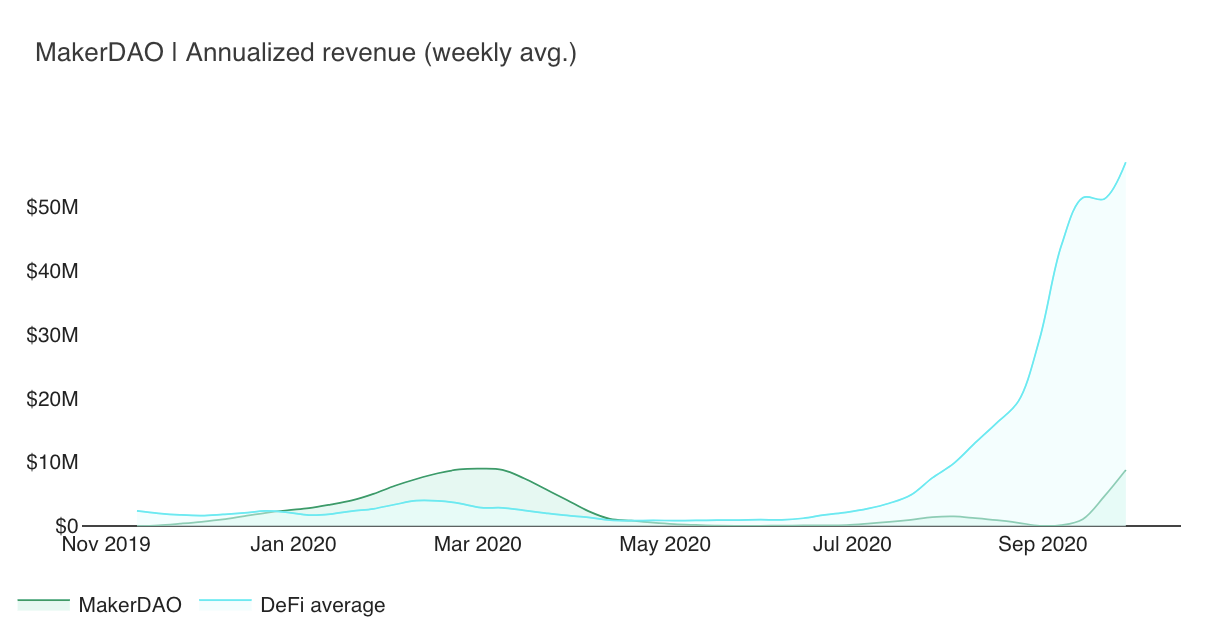Image resolution: width=1206 pixels, height=639 pixels.
Task: Click the $40M y-axis label
Action: [x=52, y=272]
